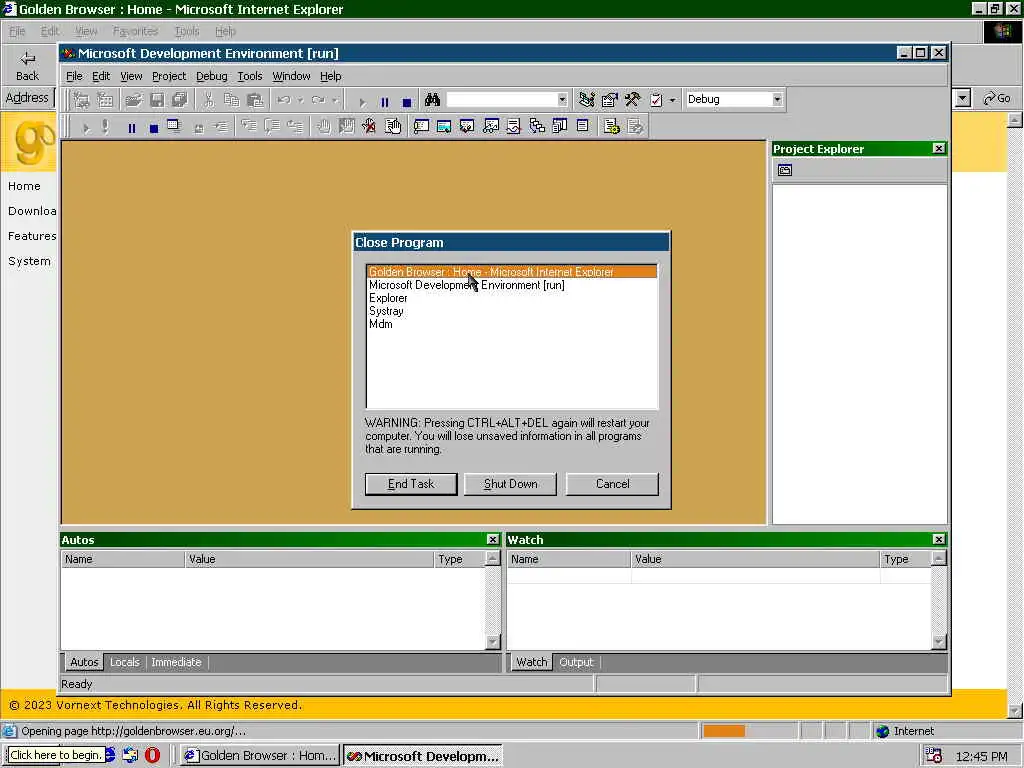
Task: Click the Add Item toolbar icon
Action: [104, 100]
